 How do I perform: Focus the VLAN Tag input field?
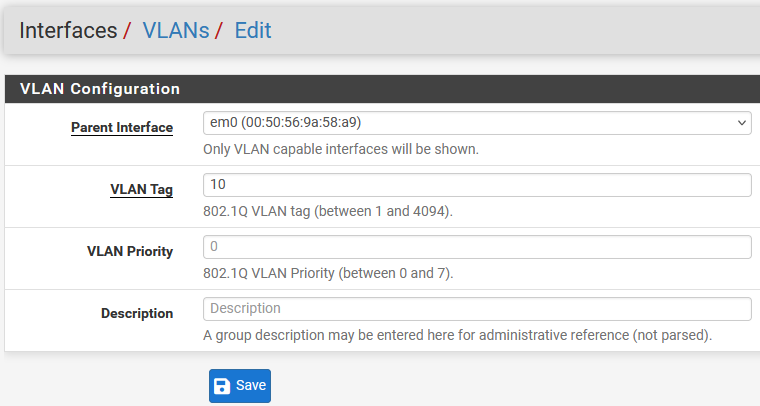coord(476,185)
